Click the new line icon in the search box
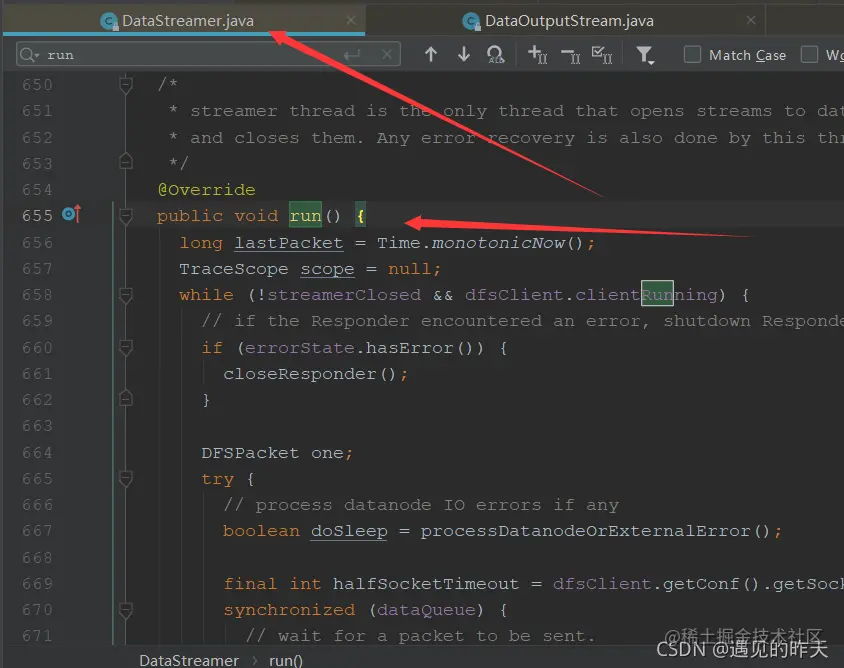Image resolution: width=844 pixels, height=668 pixels. pyautogui.click(x=352, y=54)
